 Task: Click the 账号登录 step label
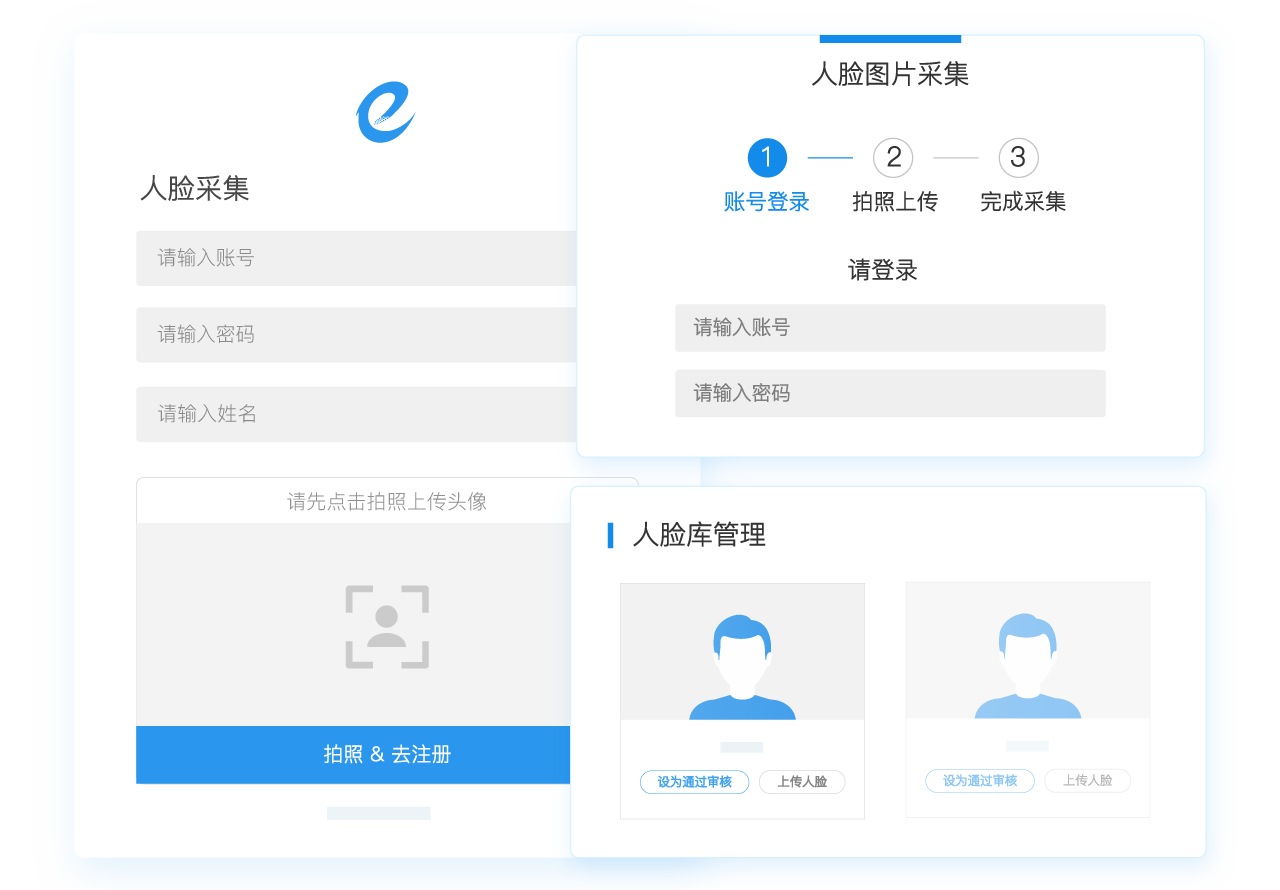coord(766,202)
